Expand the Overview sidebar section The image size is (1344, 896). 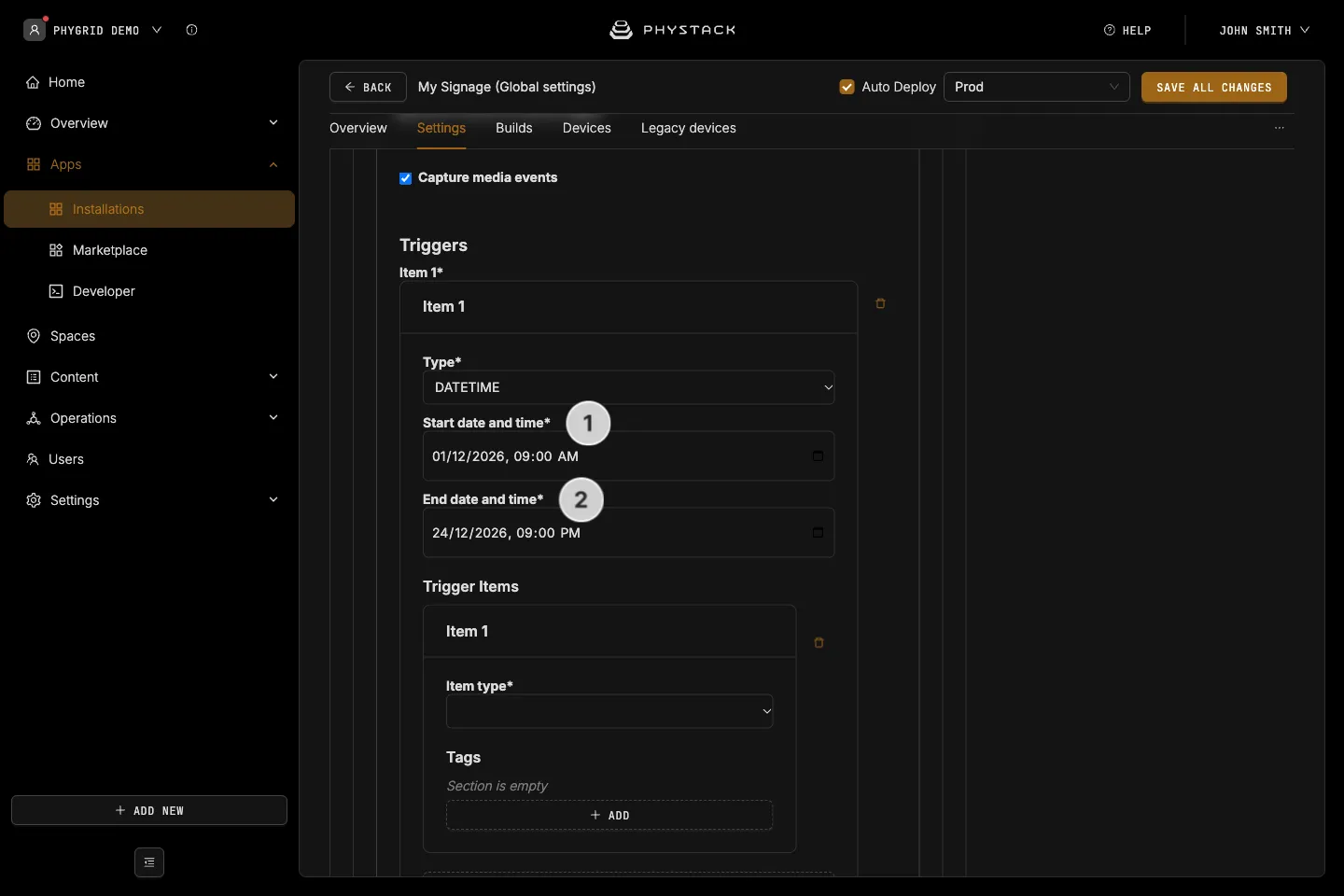[x=273, y=123]
